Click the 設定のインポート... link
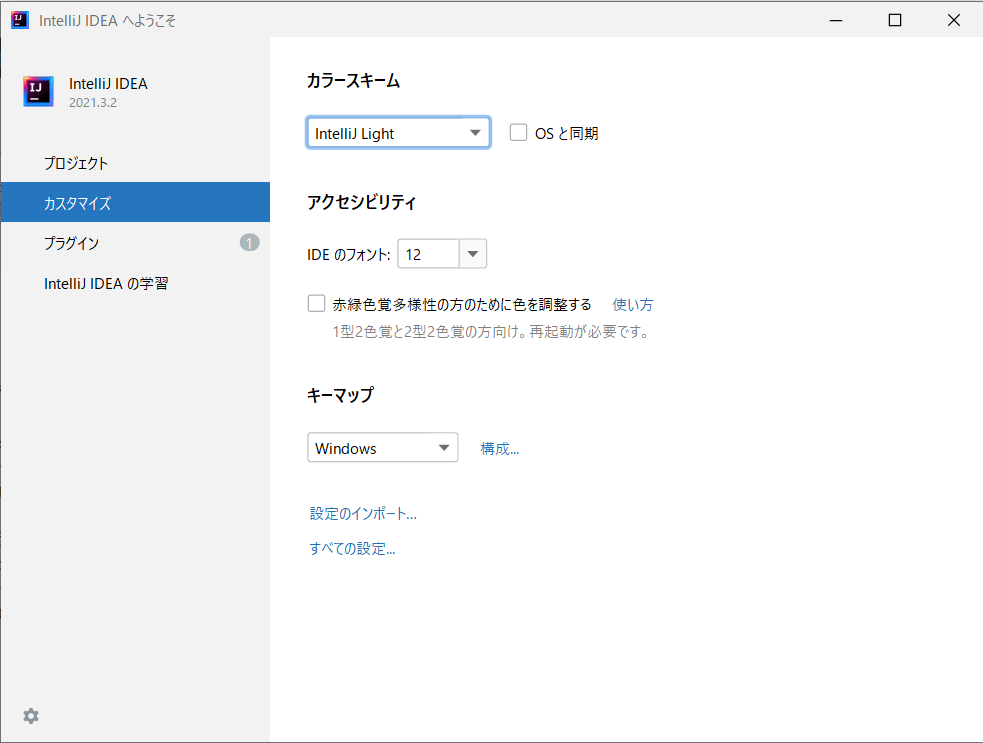Image resolution: width=983 pixels, height=743 pixels. [x=363, y=514]
